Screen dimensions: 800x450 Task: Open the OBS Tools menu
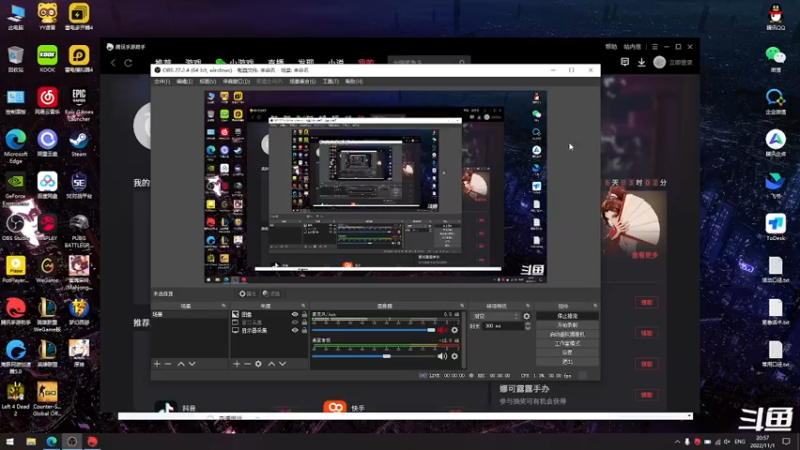click(x=331, y=82)
